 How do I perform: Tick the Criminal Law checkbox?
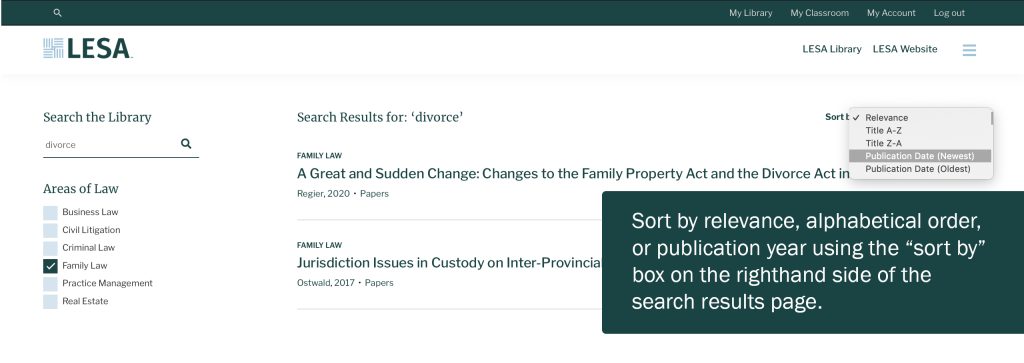click(x=50, y=248)
